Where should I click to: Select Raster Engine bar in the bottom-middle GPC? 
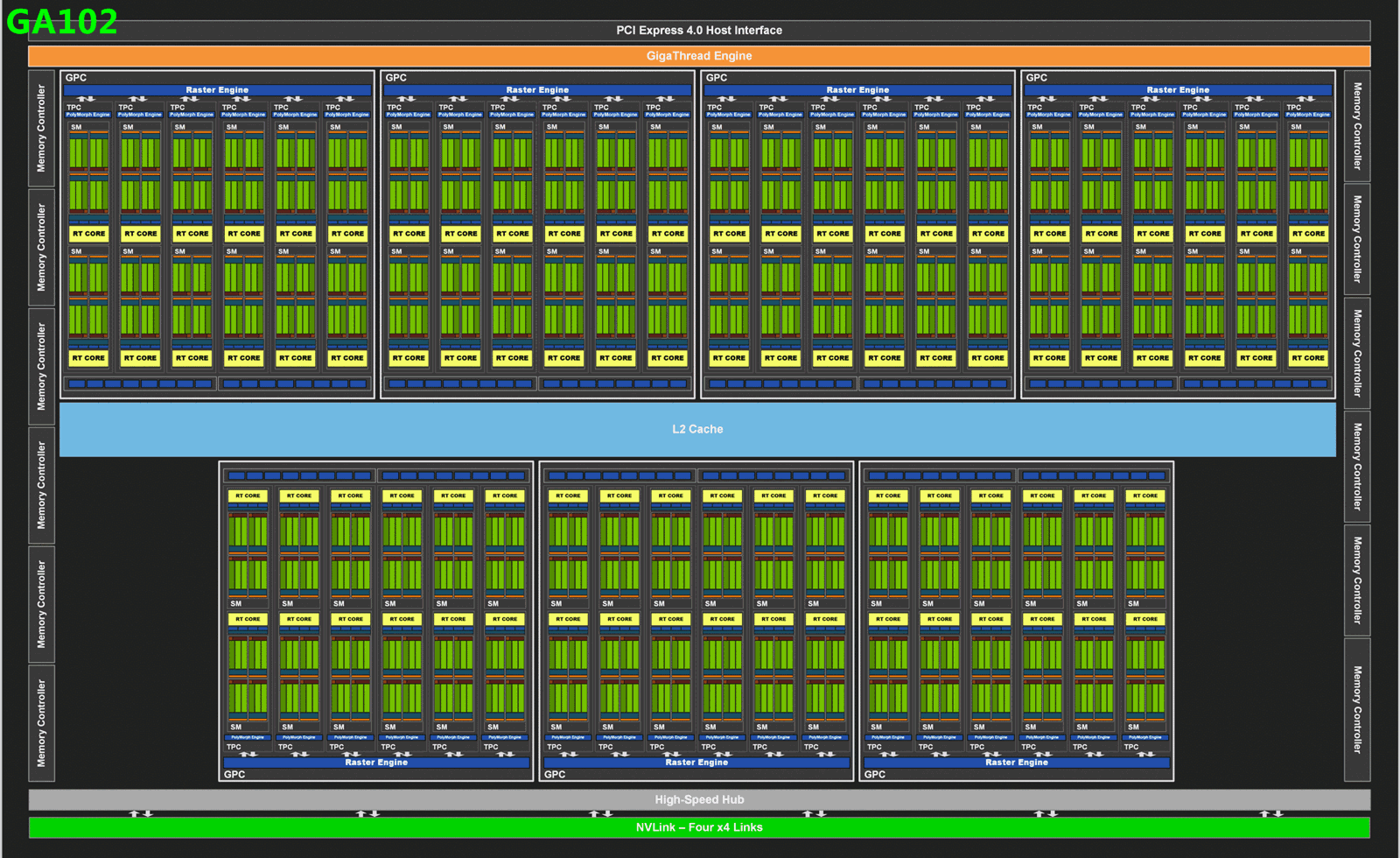point(696,763)
